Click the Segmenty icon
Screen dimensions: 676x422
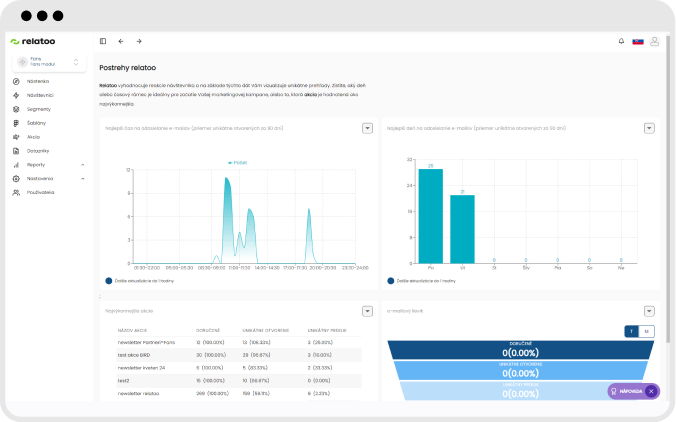pos(16,109)
